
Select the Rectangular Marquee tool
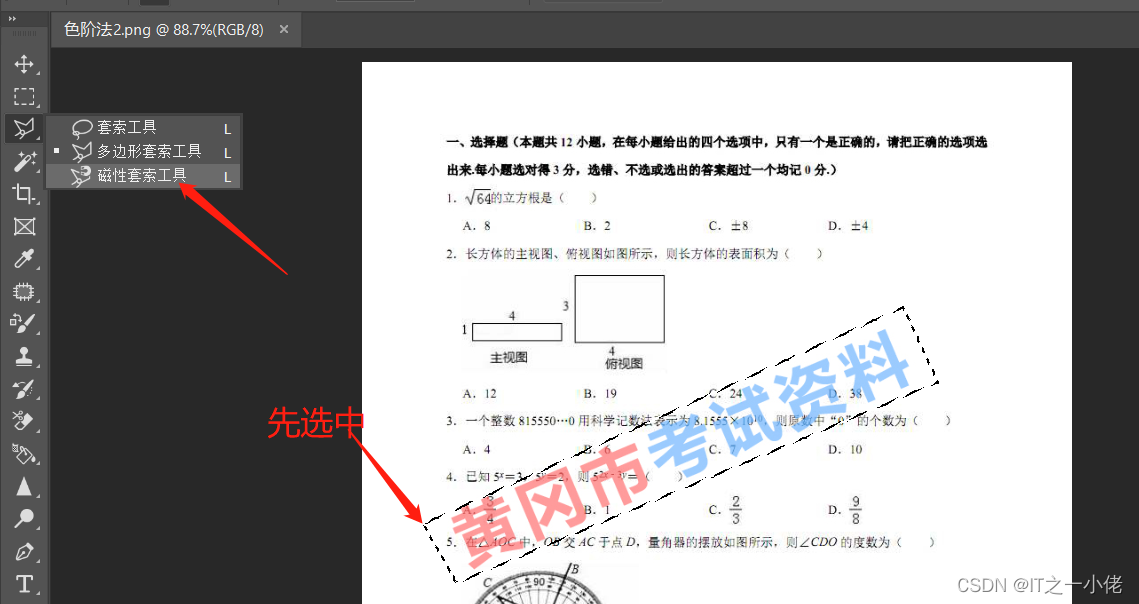(x=24, y=96)
